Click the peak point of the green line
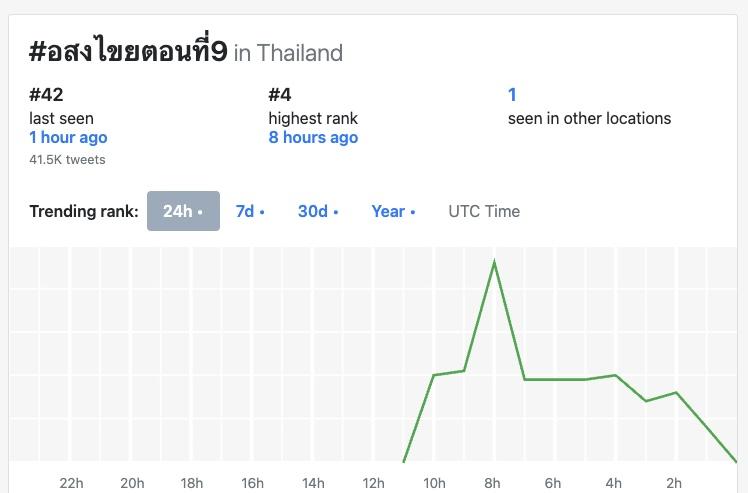This screenshot has height=493, width=748. pos(494,262)
